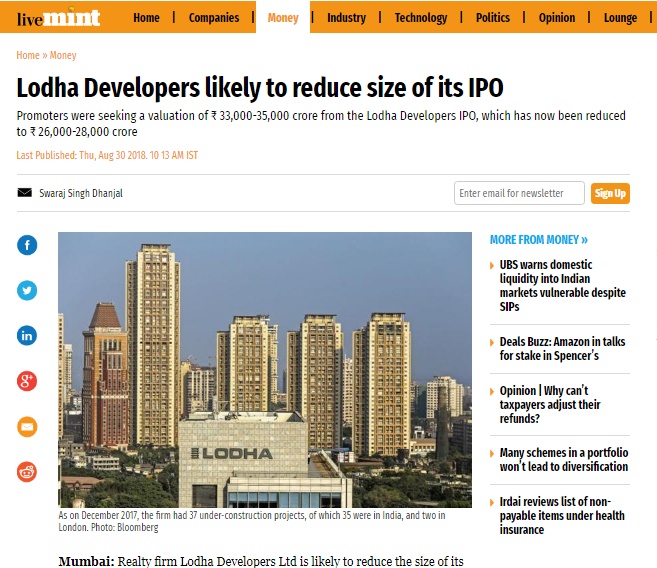
Task: Open the Companies section
Action: [214, 18]
